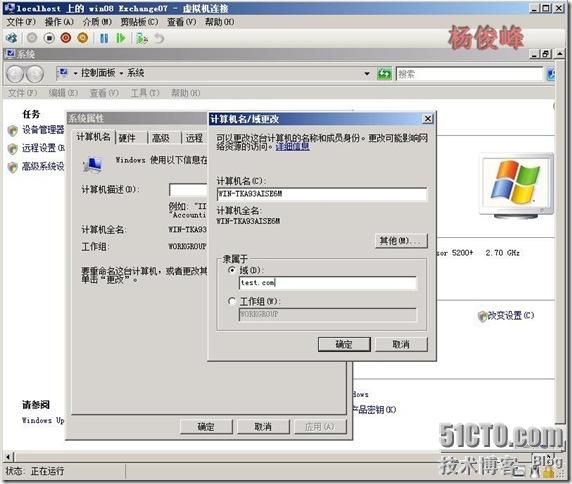Open the 帮助(H) menu of VM connection
Screen dimensions: 572x484
(x=219, y=22)
